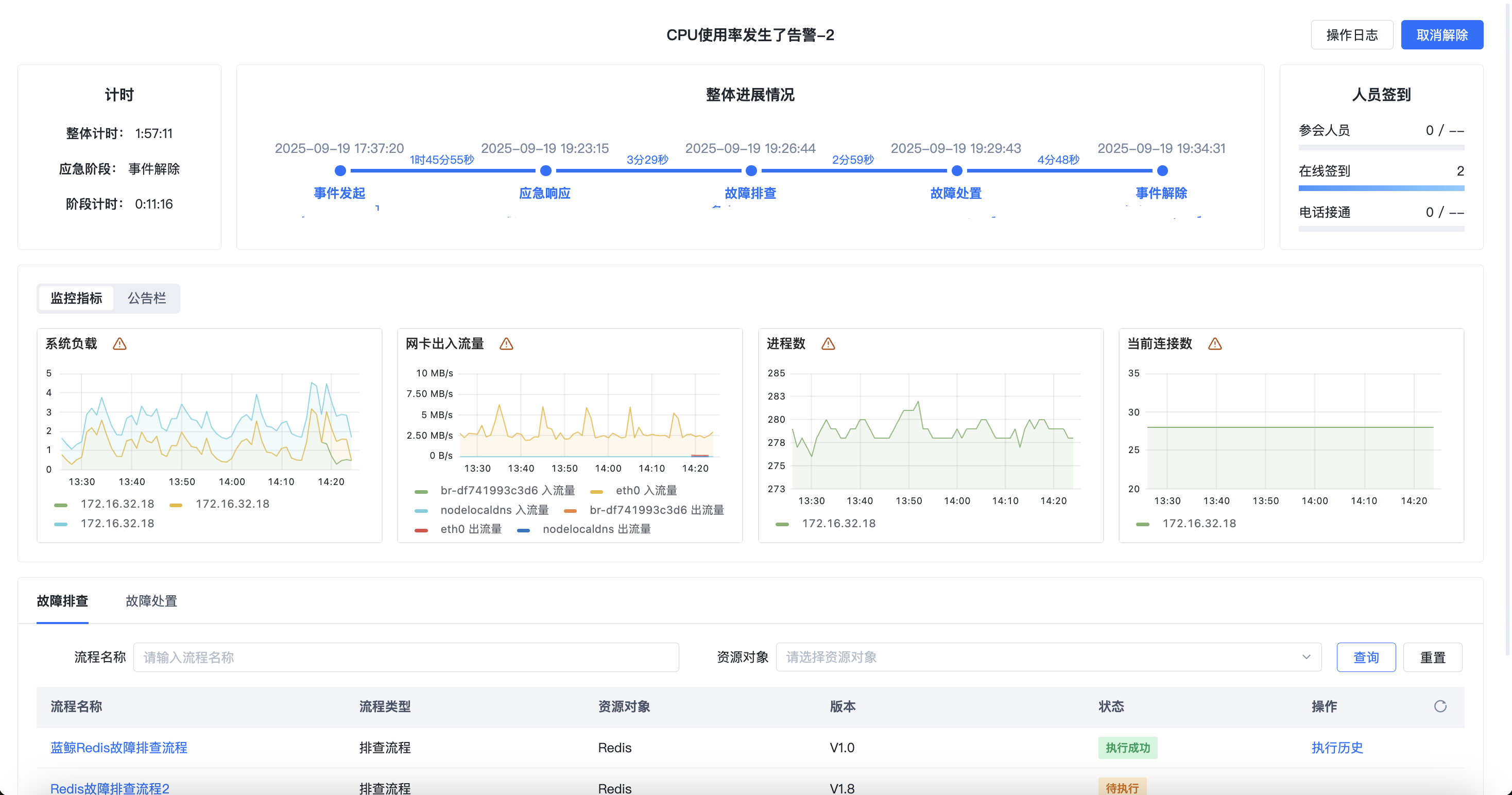
Task: Click warning icon beside 网卡出入流量
Action: click(506, 344)
